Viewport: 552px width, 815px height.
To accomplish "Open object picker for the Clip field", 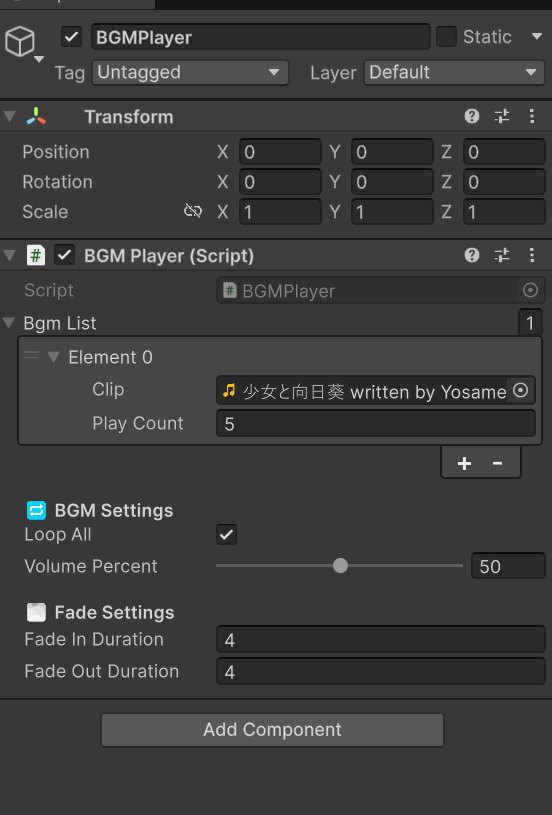I will tap(521, 390).
